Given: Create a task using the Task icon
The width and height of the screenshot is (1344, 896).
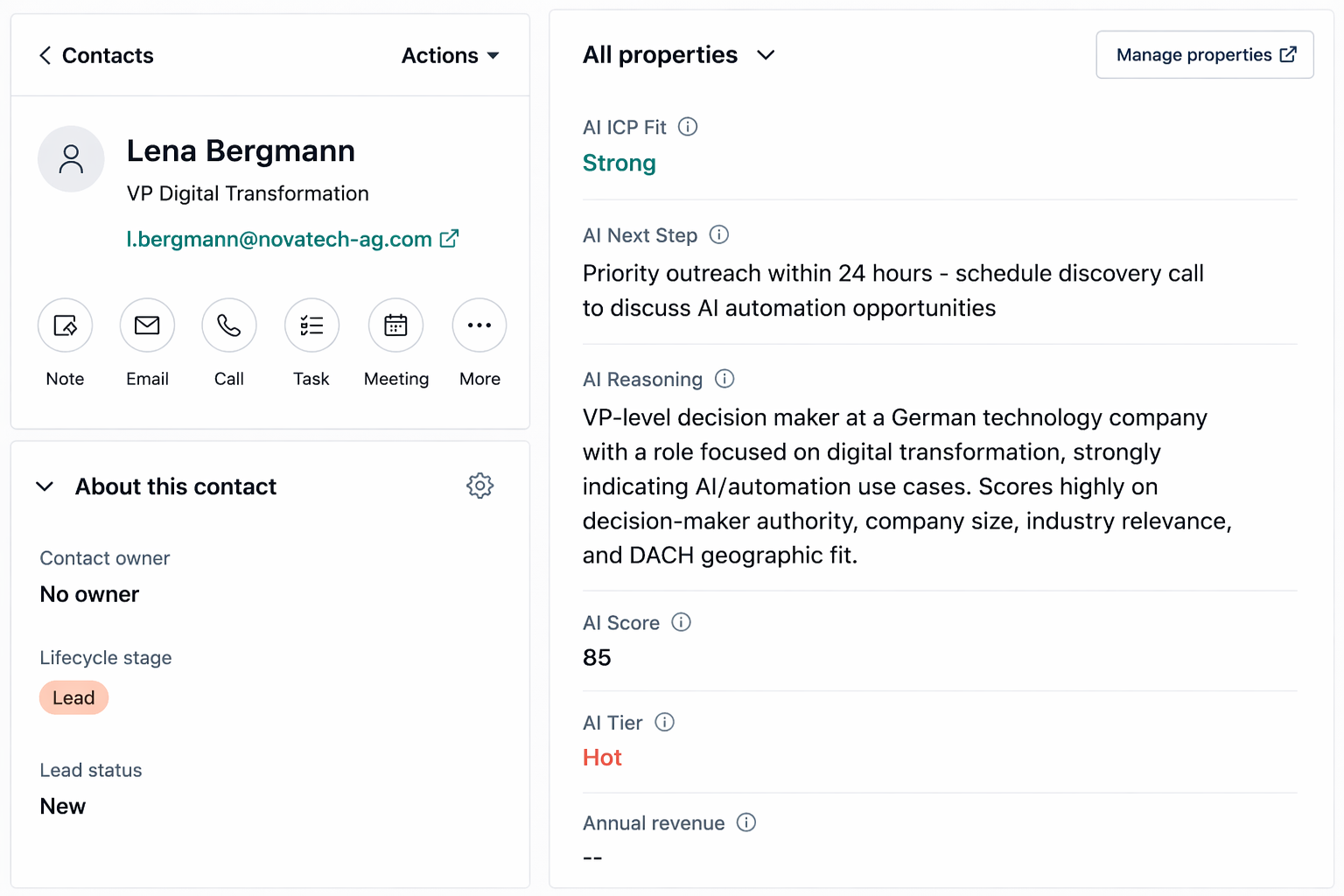Looking at the screenshot, I should (311, 325).
